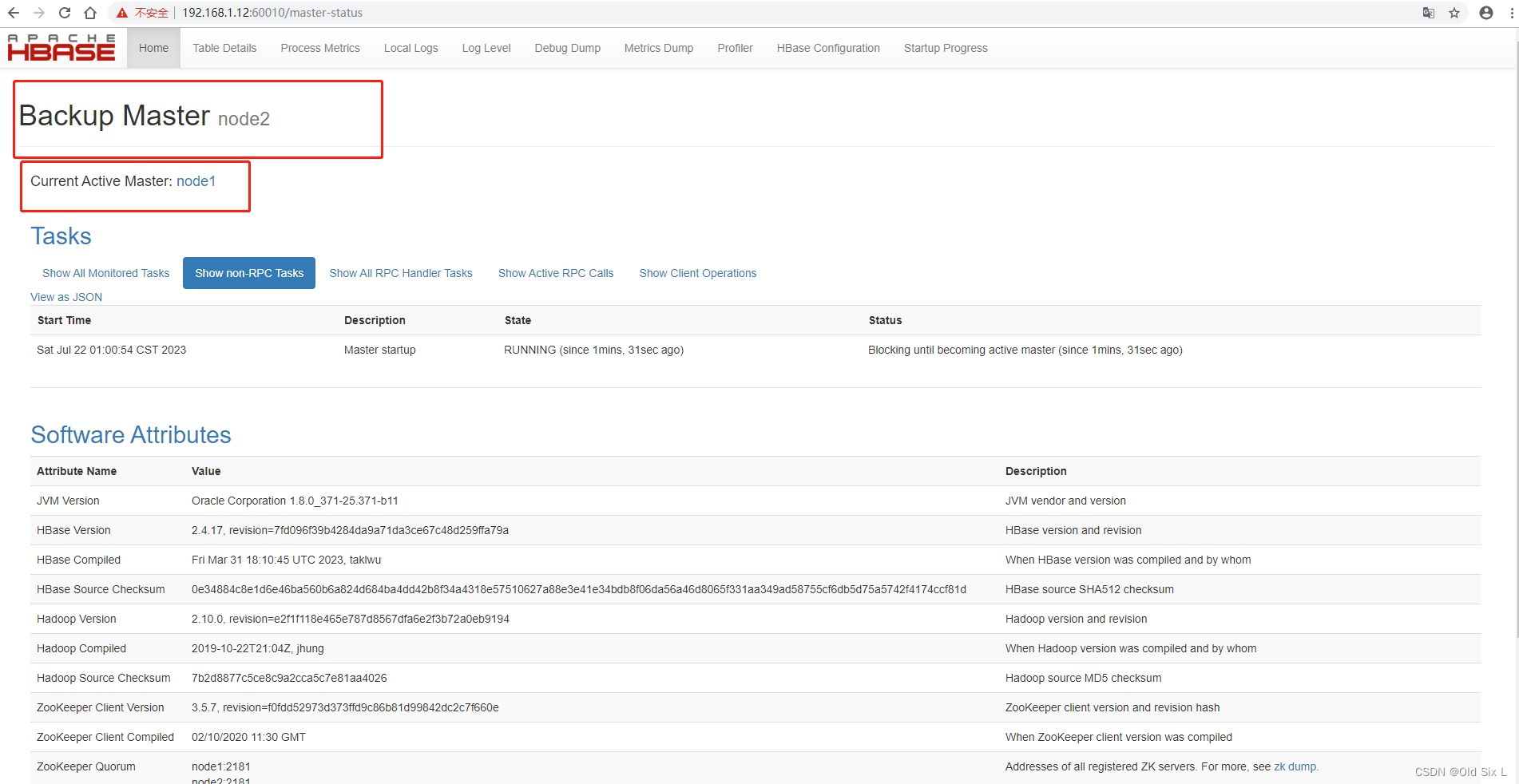Click '2019-10-22T21:04Z, jhung' value
The image size is (1519, 784).
click(x=258, y=648)
